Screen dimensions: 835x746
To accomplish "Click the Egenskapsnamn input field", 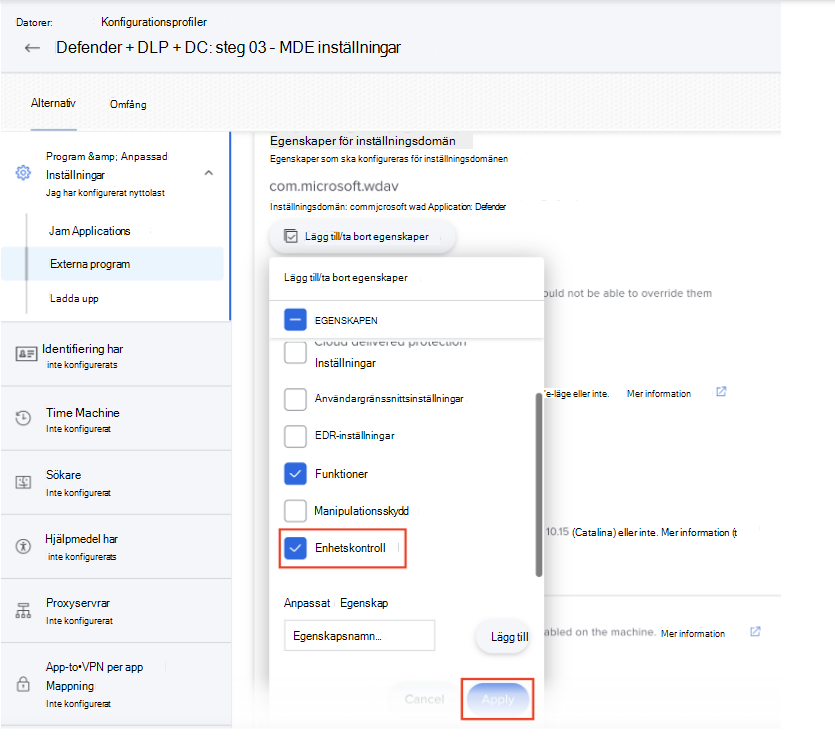I will 359,635.
